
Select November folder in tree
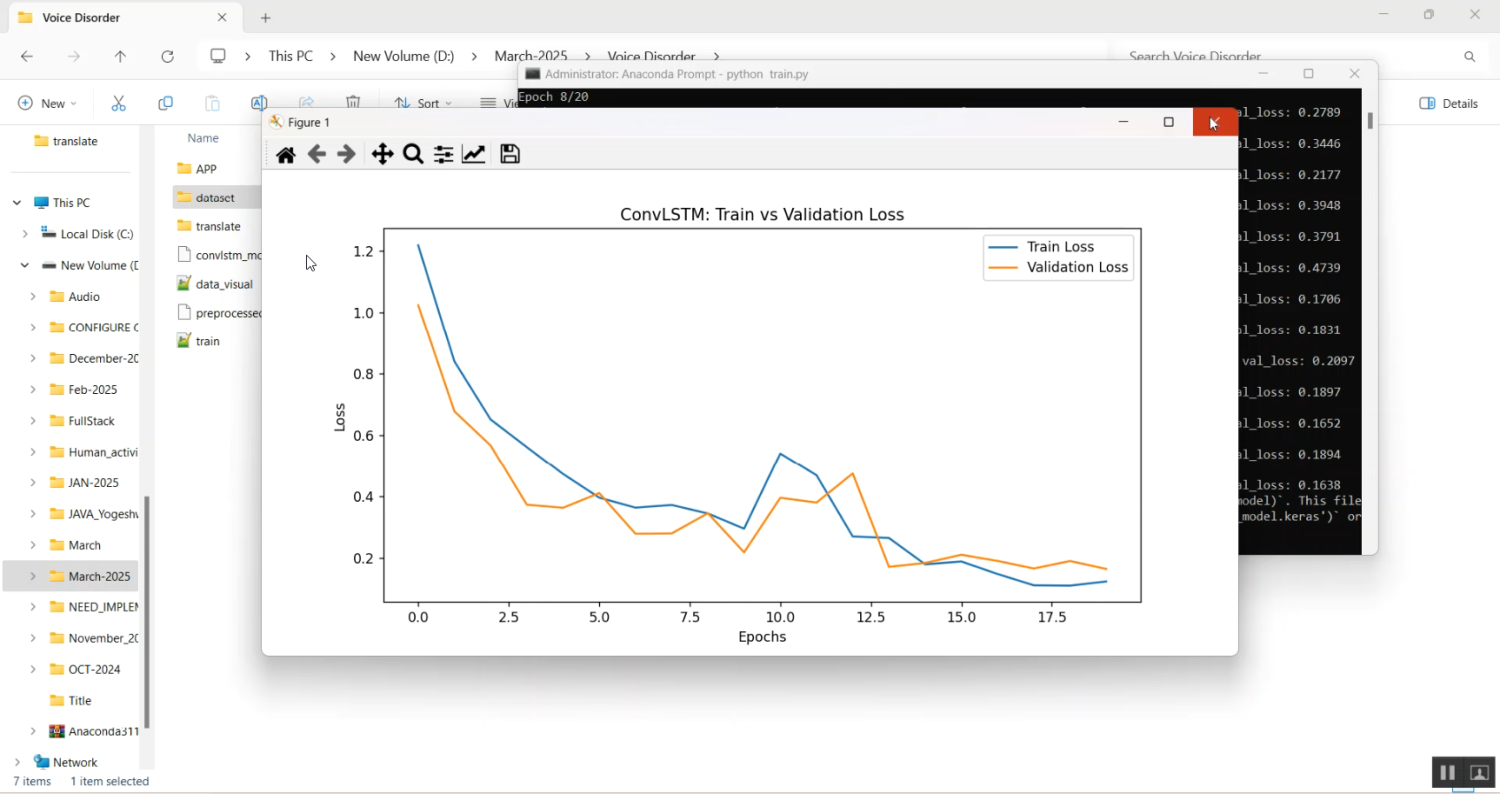pyautogui.click(x=94, y=638)
